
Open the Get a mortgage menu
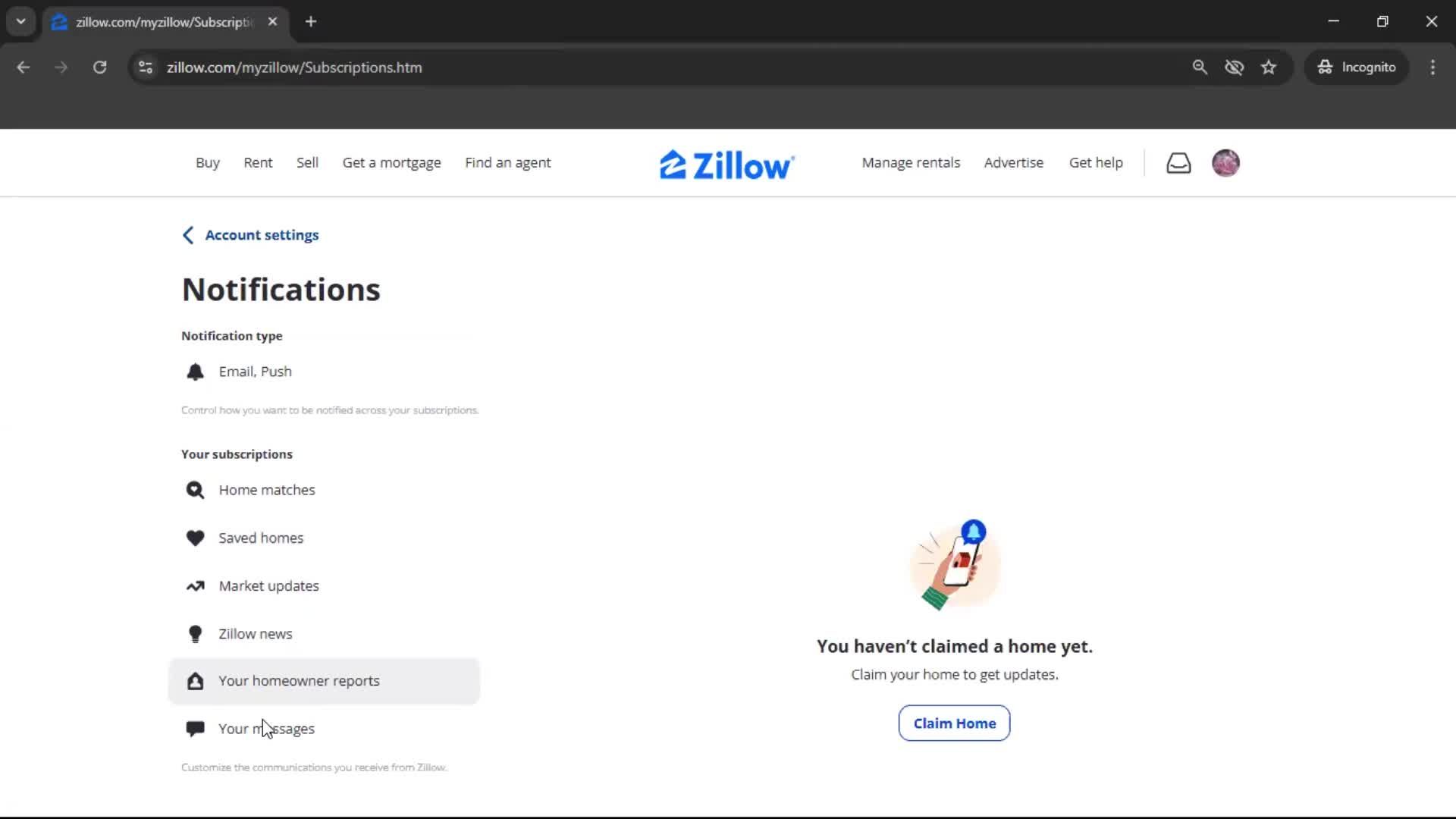[391, 163]
